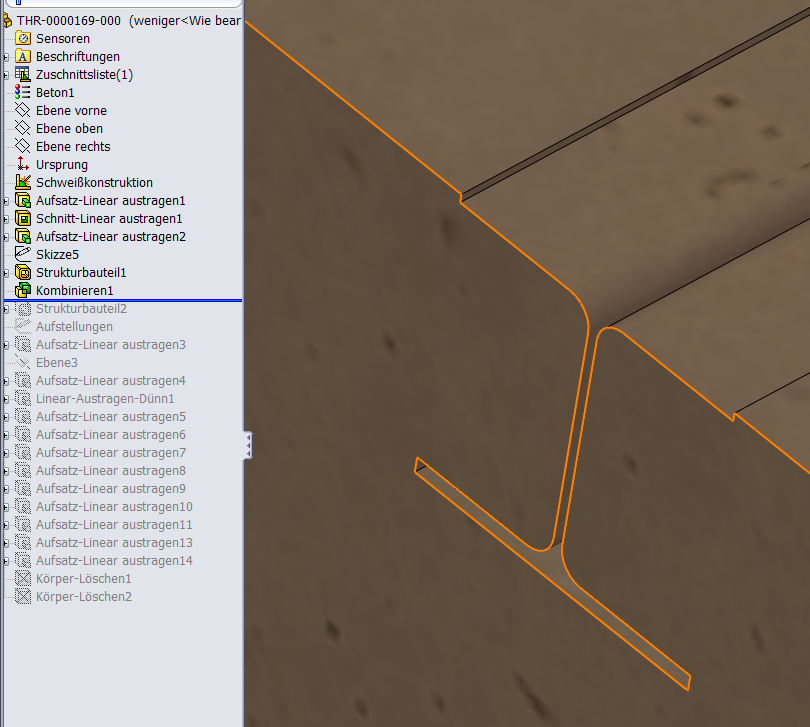This screenshot has height=727, width=810.
Task: Expand the Strukturbauteil2 feature
Action: 6,309
